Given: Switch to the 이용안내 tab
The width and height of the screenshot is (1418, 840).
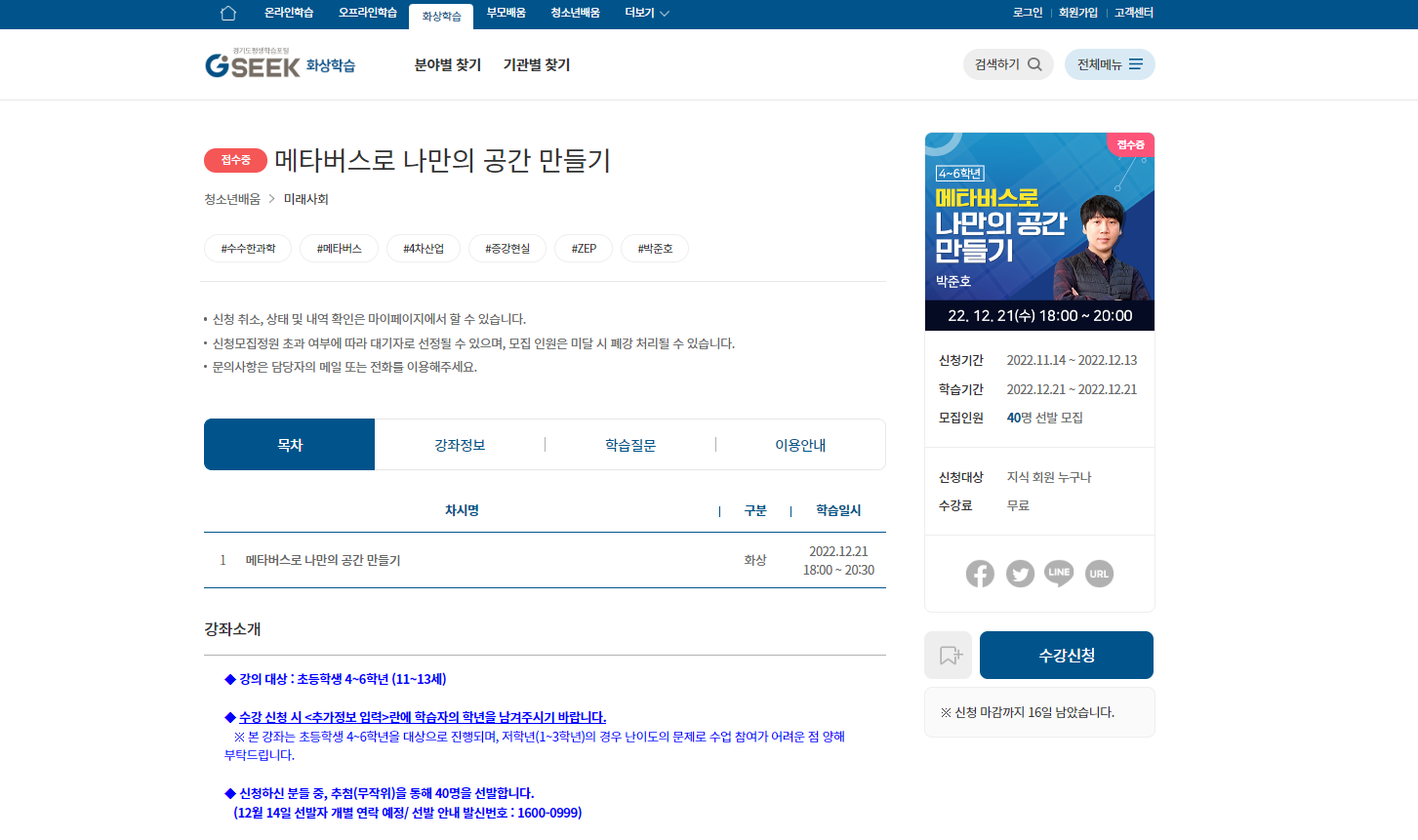Looking at the screenshot, I should pos(800,445).
